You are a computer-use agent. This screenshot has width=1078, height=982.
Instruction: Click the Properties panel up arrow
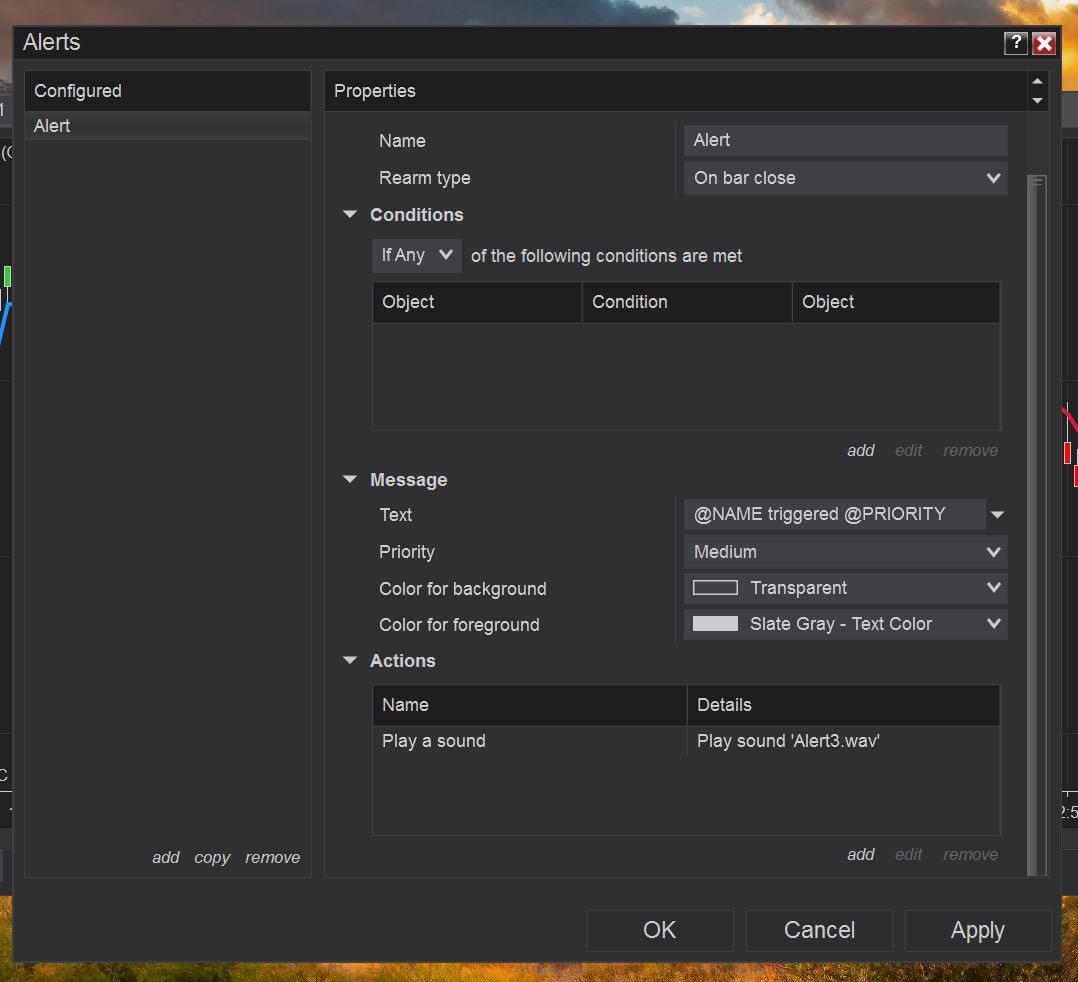point(1037,82)
